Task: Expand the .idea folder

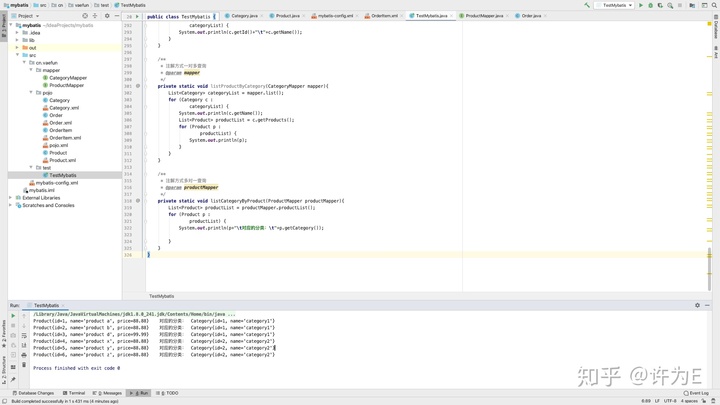Action: (x=17, y=33)
